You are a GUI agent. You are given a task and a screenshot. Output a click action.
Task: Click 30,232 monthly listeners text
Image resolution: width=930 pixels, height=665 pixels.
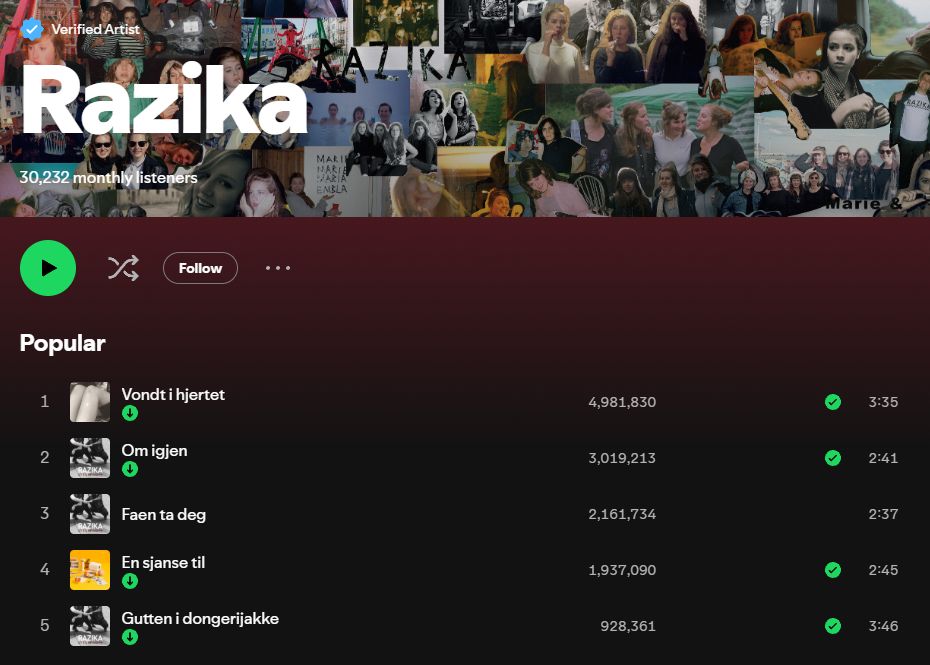[x=109, y=177]
